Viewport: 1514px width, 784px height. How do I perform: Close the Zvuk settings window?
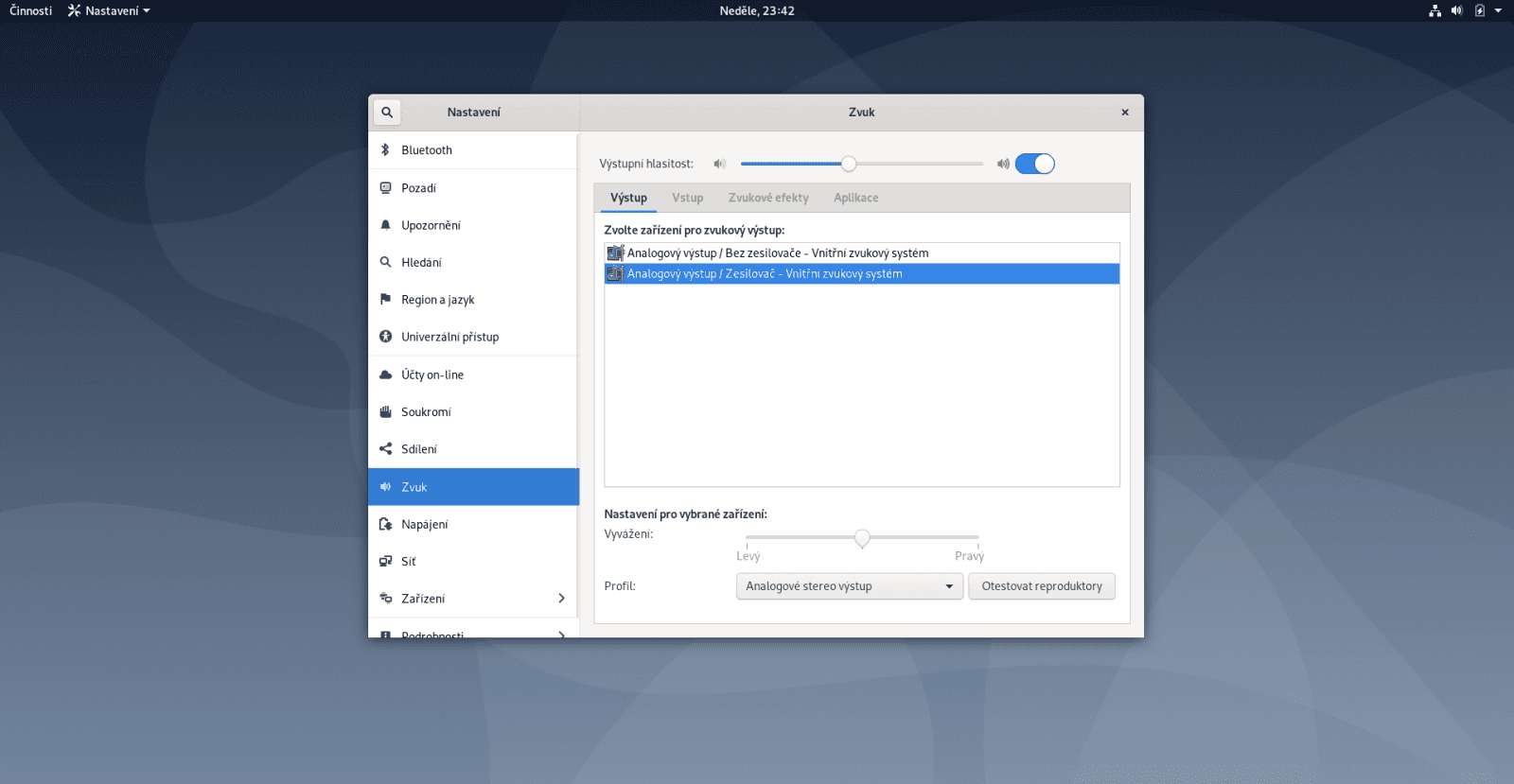pyautogui.click(x=1125, y=112)
